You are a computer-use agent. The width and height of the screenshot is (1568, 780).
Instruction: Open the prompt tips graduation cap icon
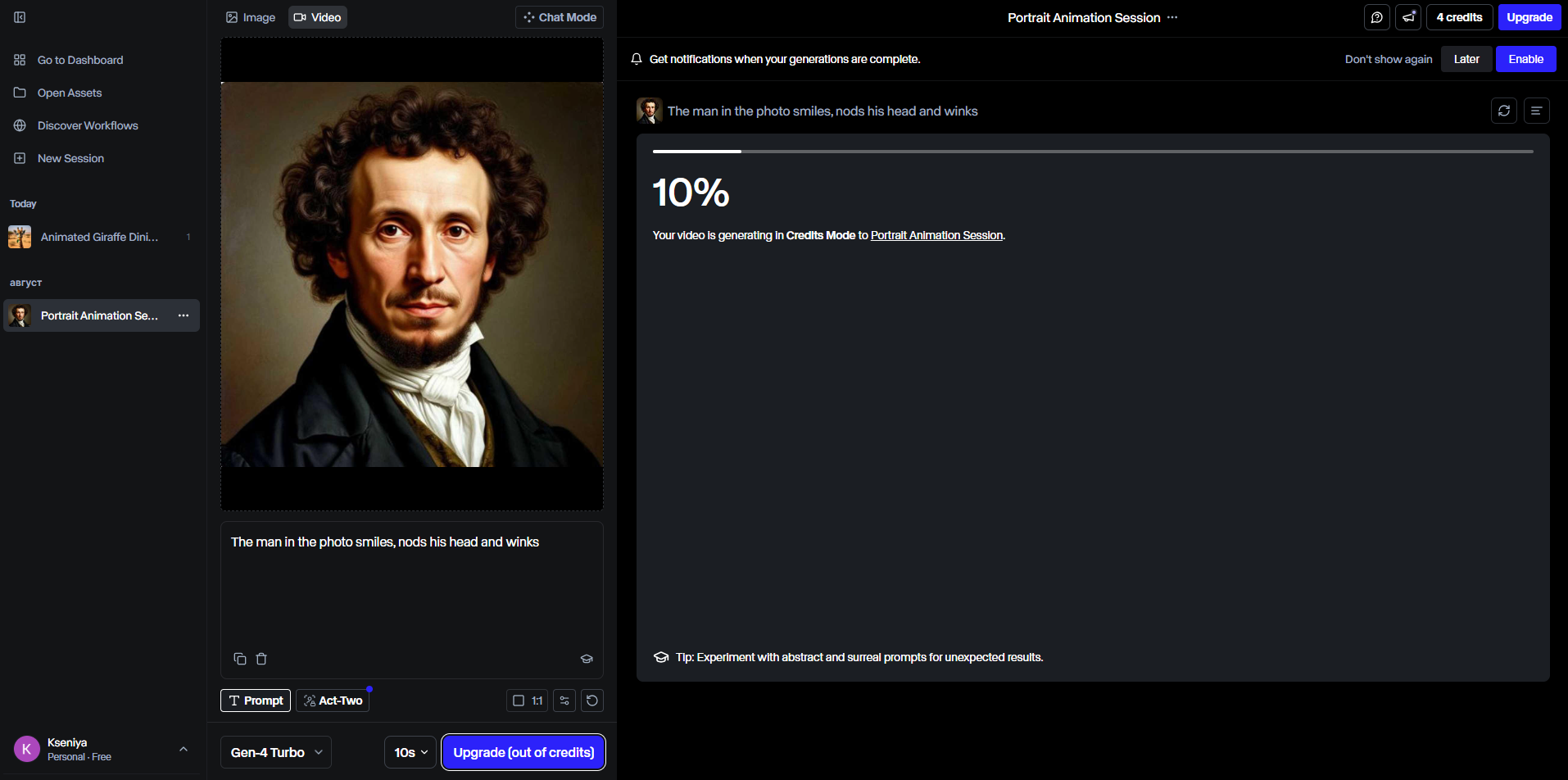coord(587,659)
